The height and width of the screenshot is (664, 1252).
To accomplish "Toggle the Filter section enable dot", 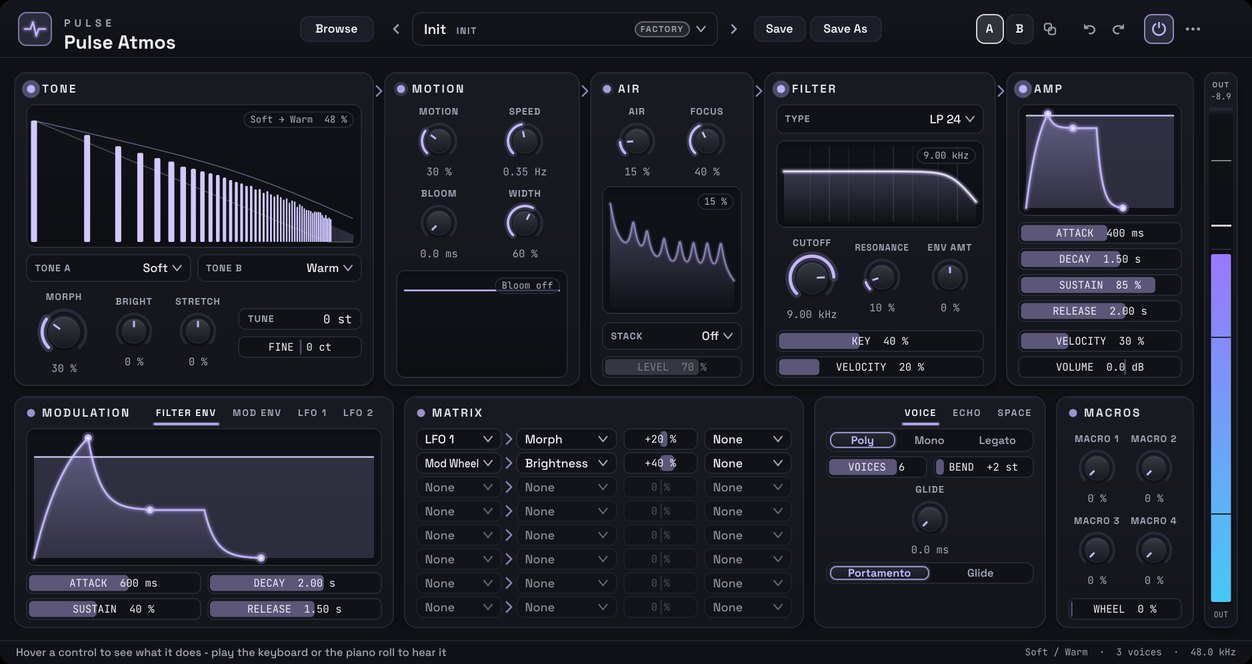I will [781, 89].
